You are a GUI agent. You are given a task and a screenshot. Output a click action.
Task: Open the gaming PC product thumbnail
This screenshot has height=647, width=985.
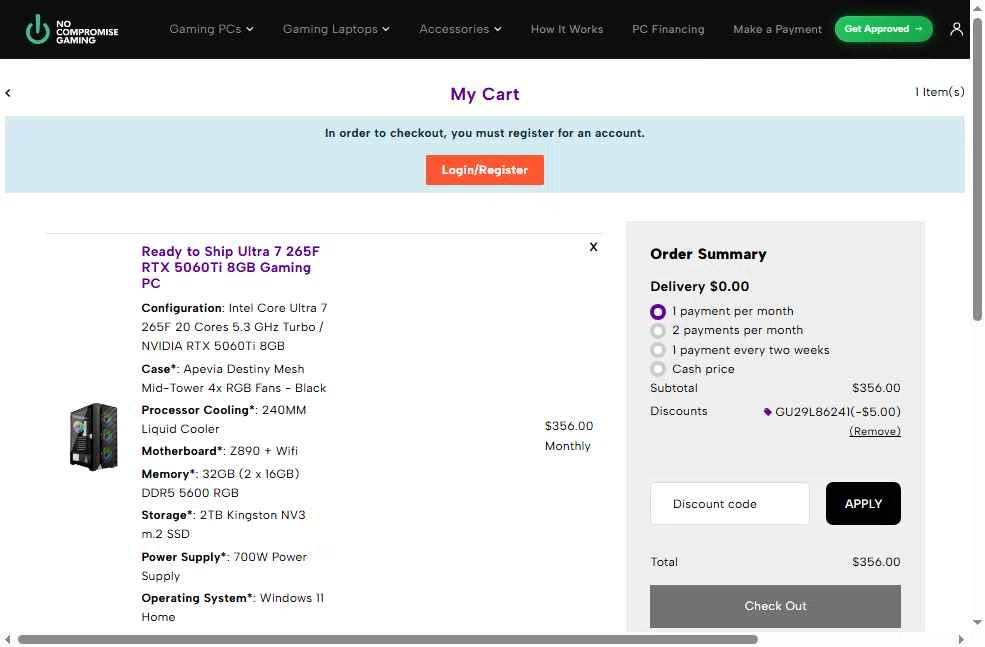[94, 437]
